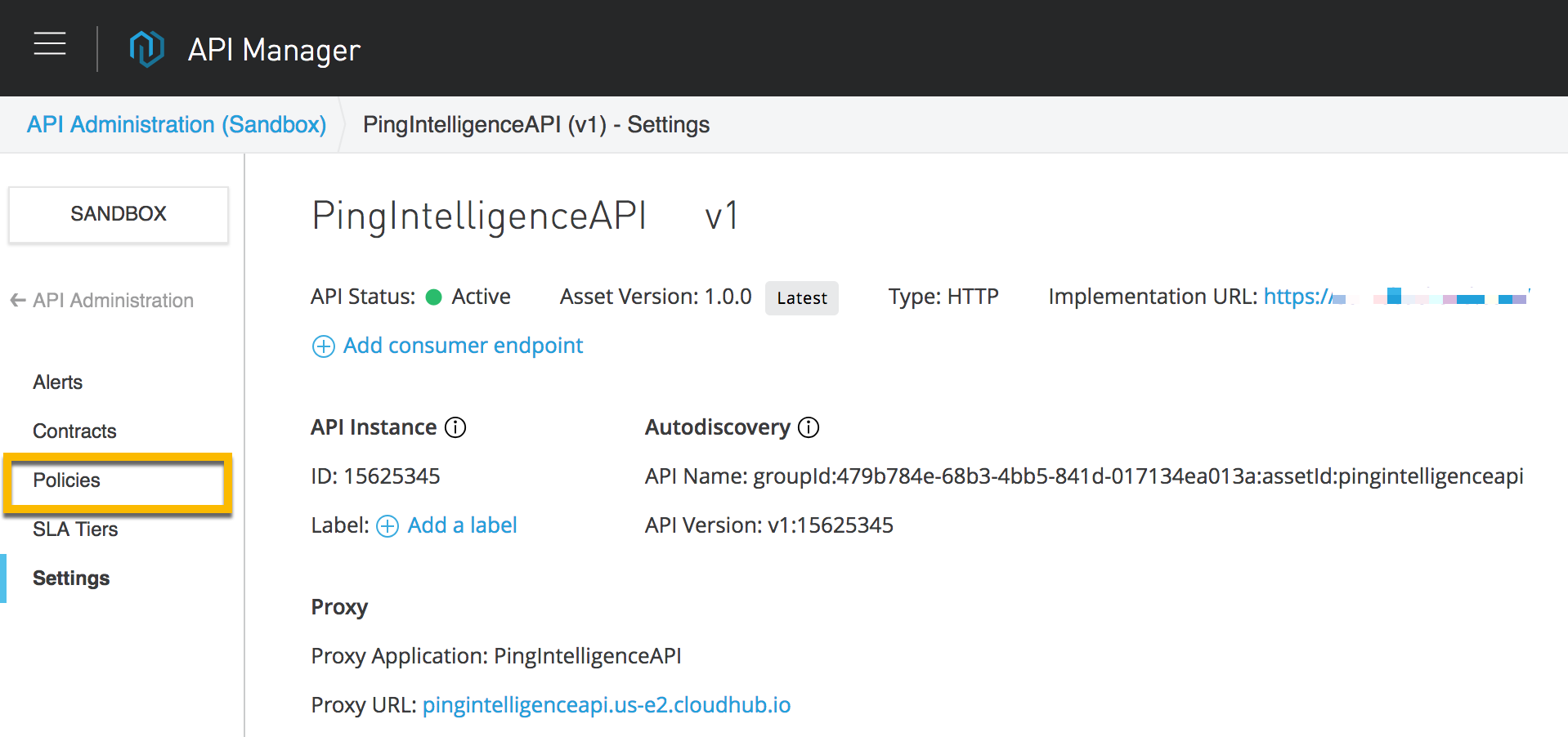Open the Implementation URL https link
The width and height of the screenshot is (1568, 737).
[x=1300, y=297]
